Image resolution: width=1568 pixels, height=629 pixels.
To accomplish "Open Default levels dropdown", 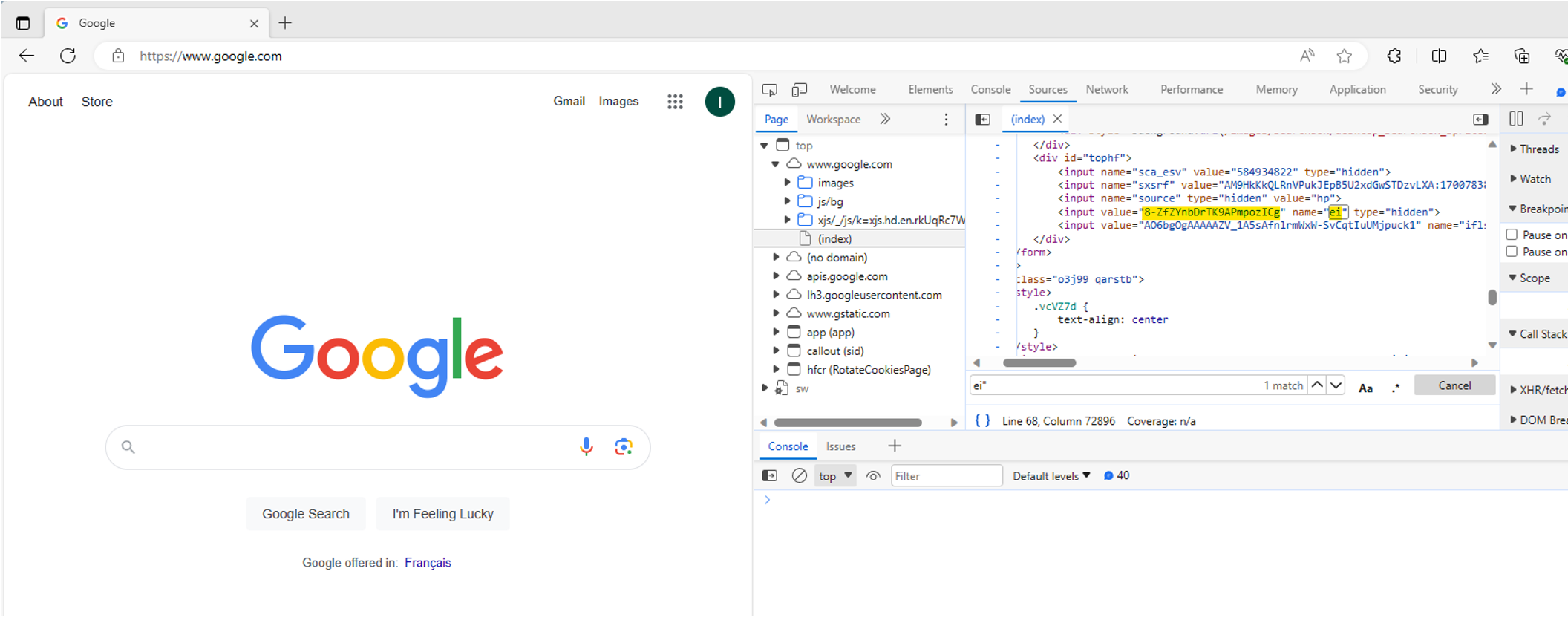I will point(1051,476).
